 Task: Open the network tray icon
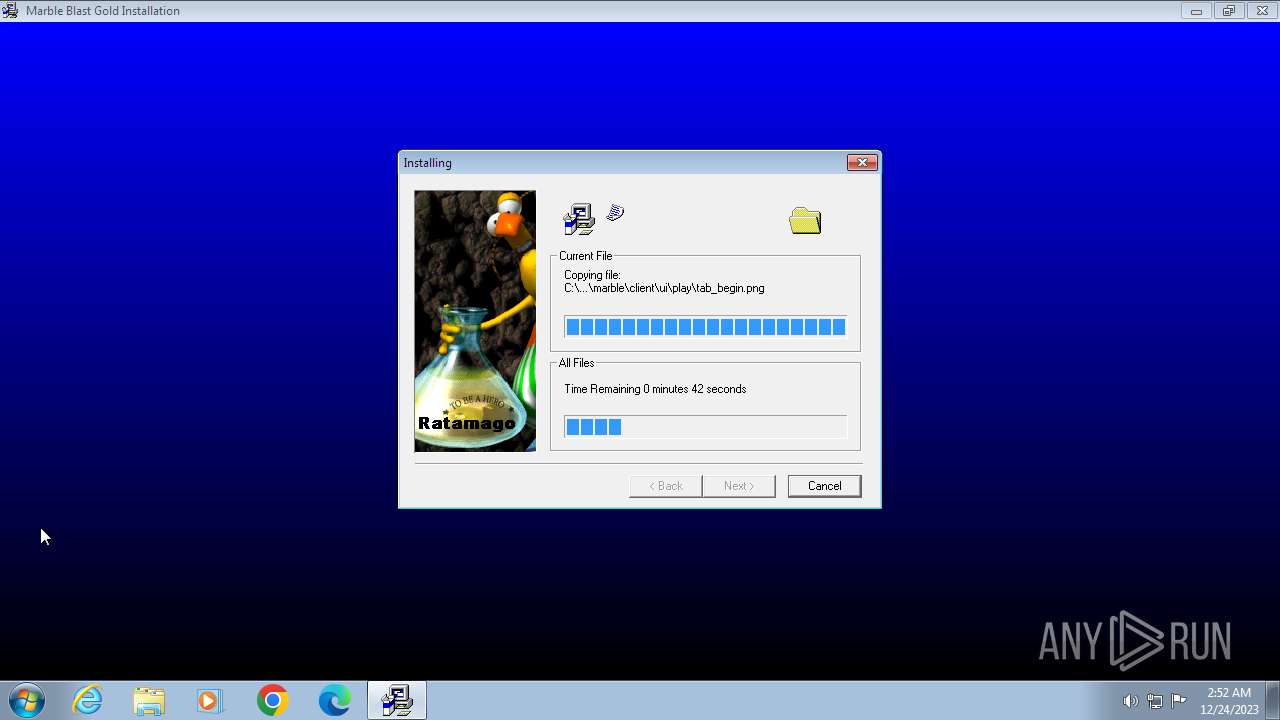point(1155,700)
